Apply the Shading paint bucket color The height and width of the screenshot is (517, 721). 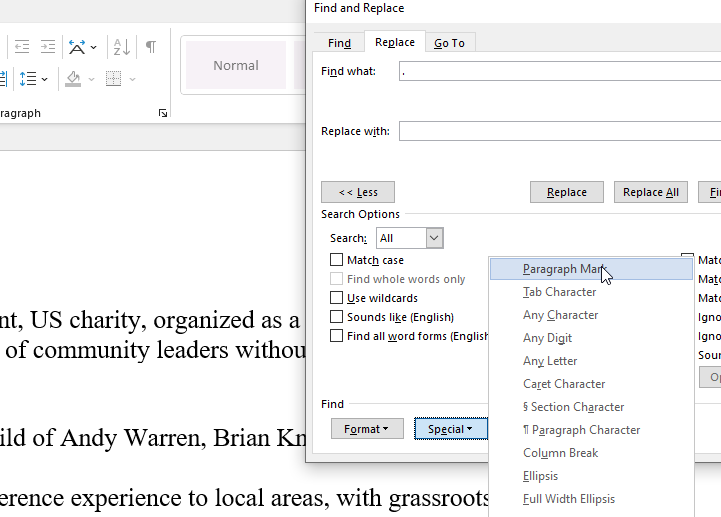73,79
